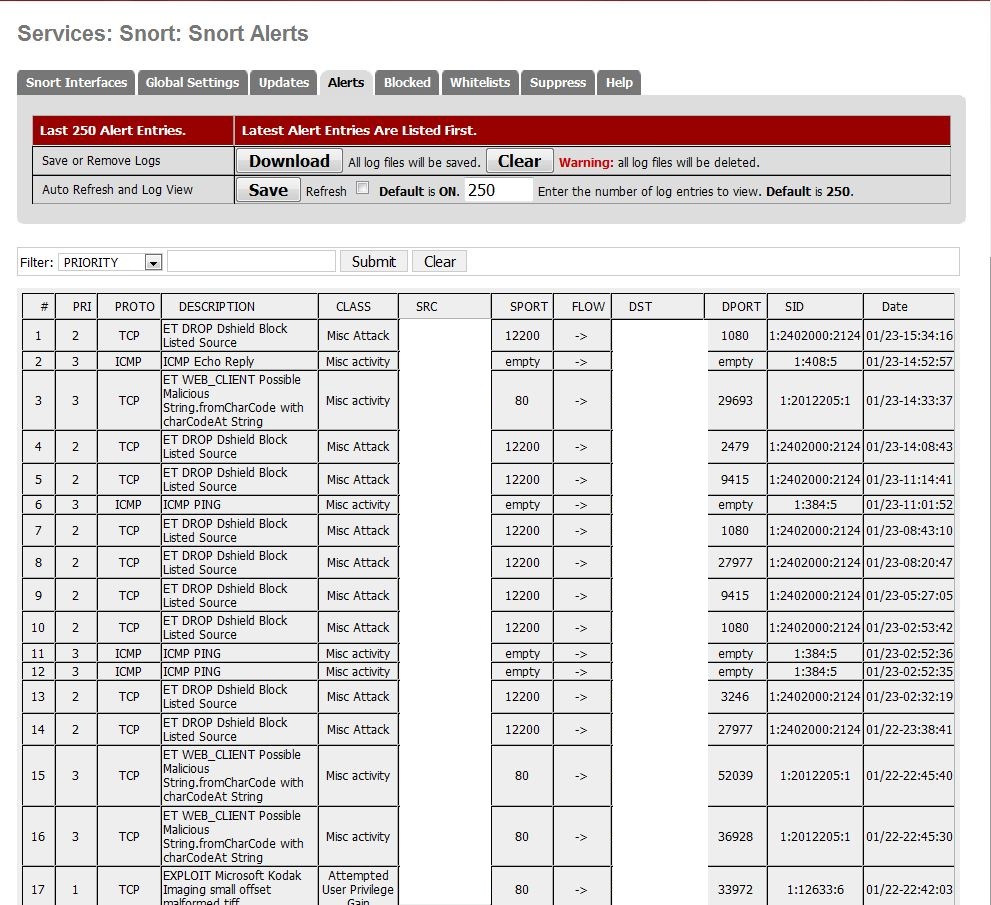Select destination port 2479

735,447
